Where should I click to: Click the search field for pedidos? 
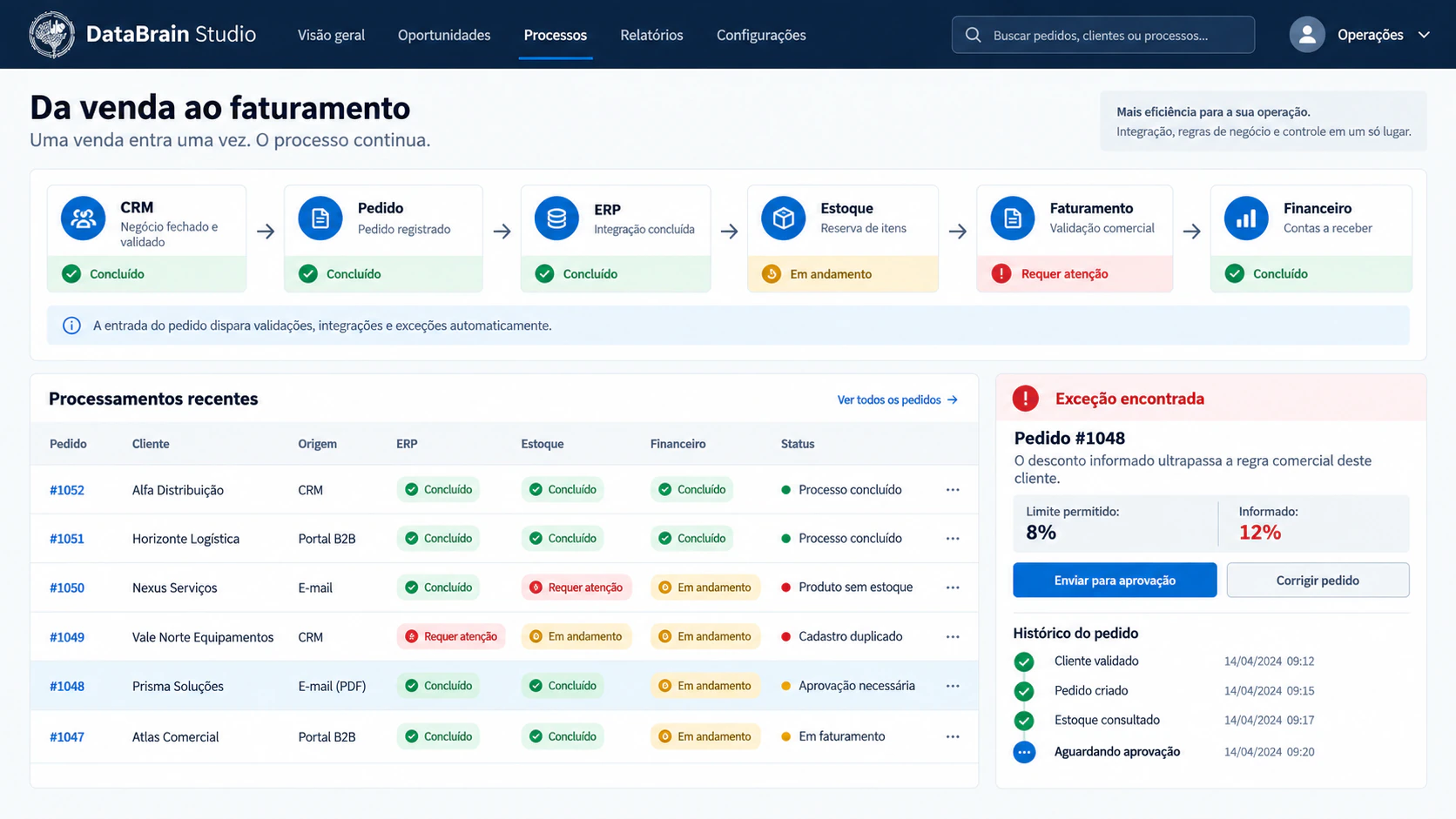(1103, 35)
